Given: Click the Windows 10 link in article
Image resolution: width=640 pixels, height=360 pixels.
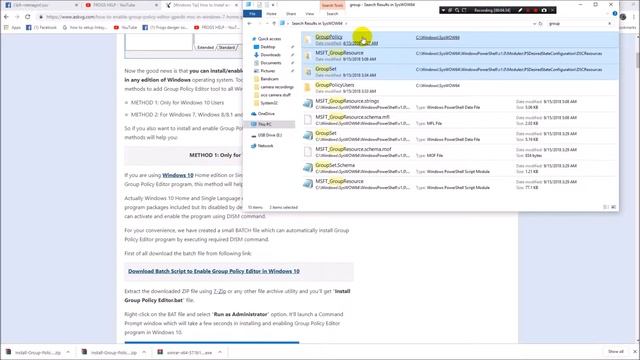Looking at the screenshot, I should (178, 175).
